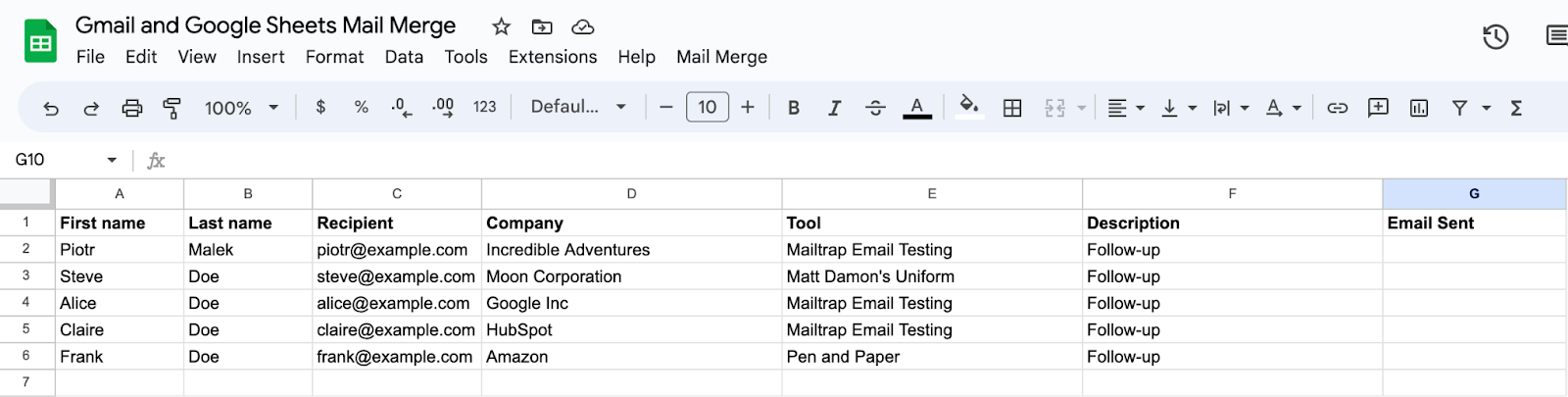
Task: Undo the last action
Action: coord(51,108)
